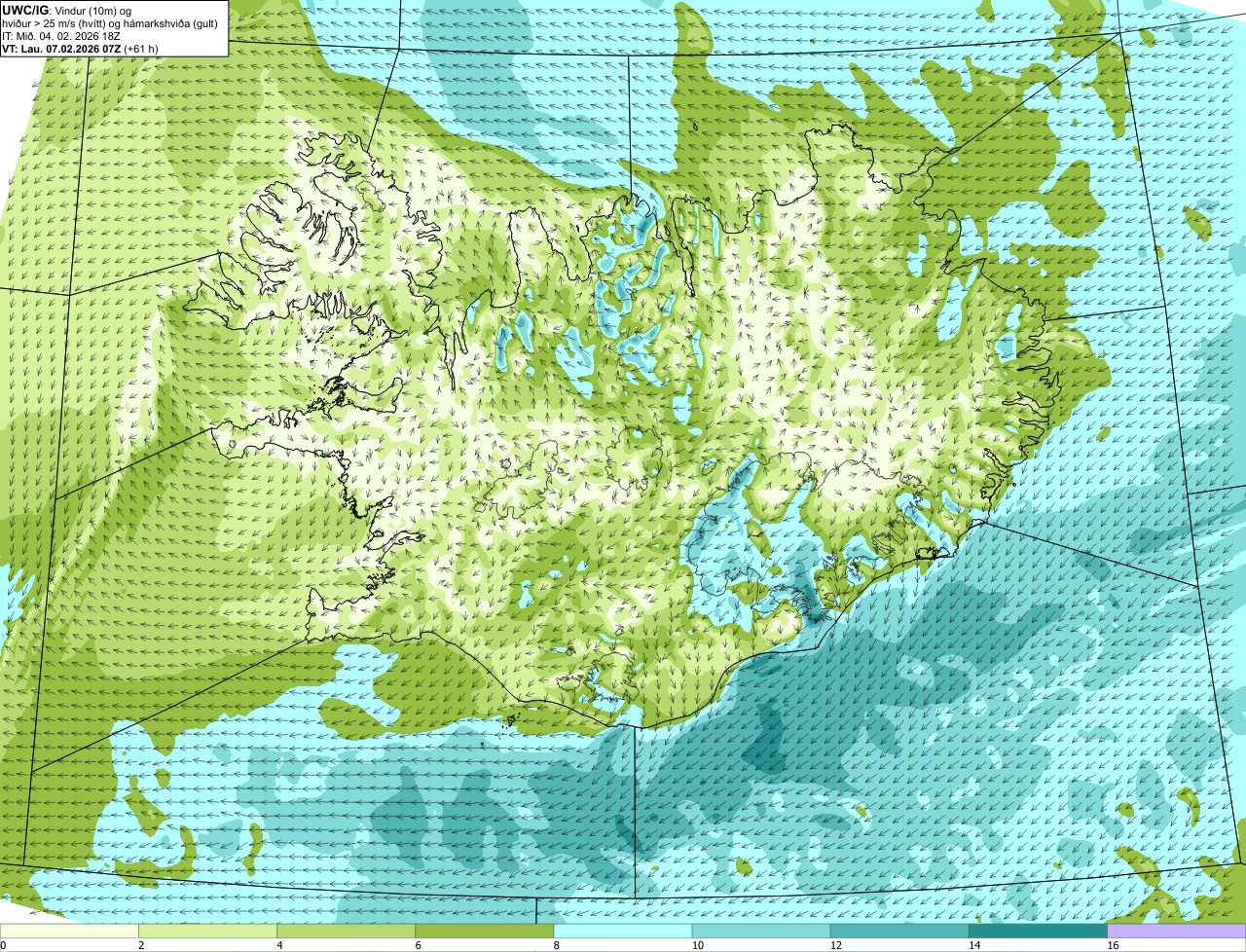Screen dimensions: 1246x952
Task: Click the legend tick label "4"
Action: click(279, 945)
